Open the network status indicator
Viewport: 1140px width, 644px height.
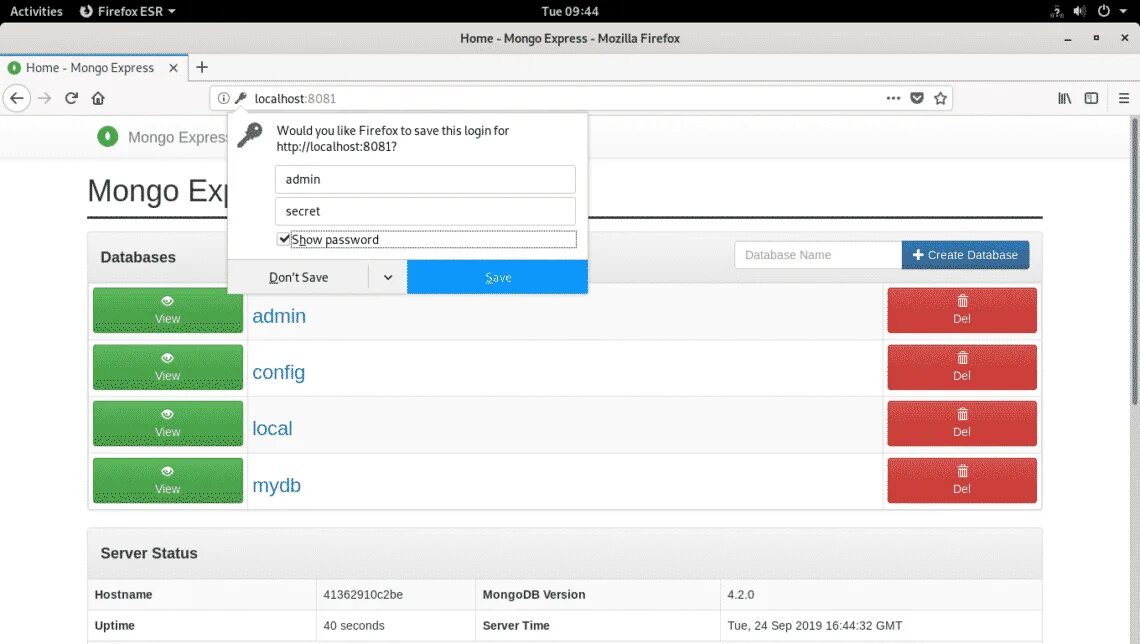click(1056, 11)
